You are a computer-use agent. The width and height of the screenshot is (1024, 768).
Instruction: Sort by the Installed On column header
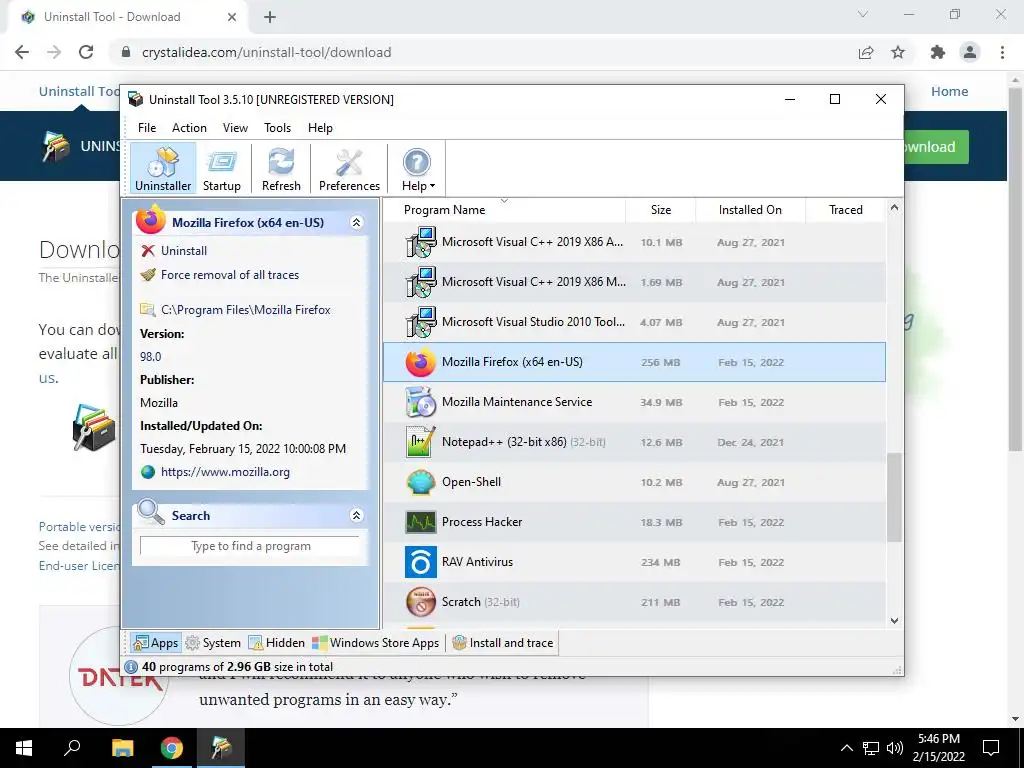(x=750, y=210)
